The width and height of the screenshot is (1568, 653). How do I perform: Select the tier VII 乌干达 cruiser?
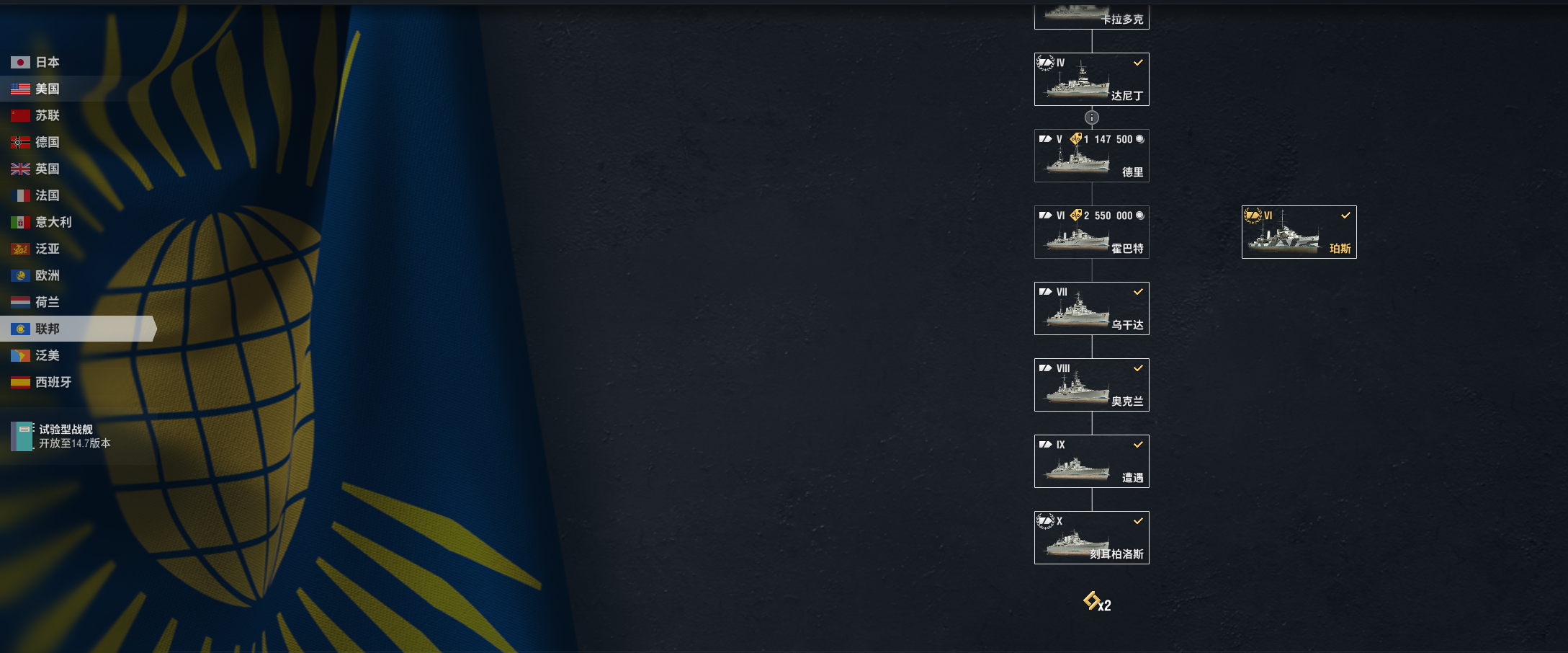coord(1092,308)
